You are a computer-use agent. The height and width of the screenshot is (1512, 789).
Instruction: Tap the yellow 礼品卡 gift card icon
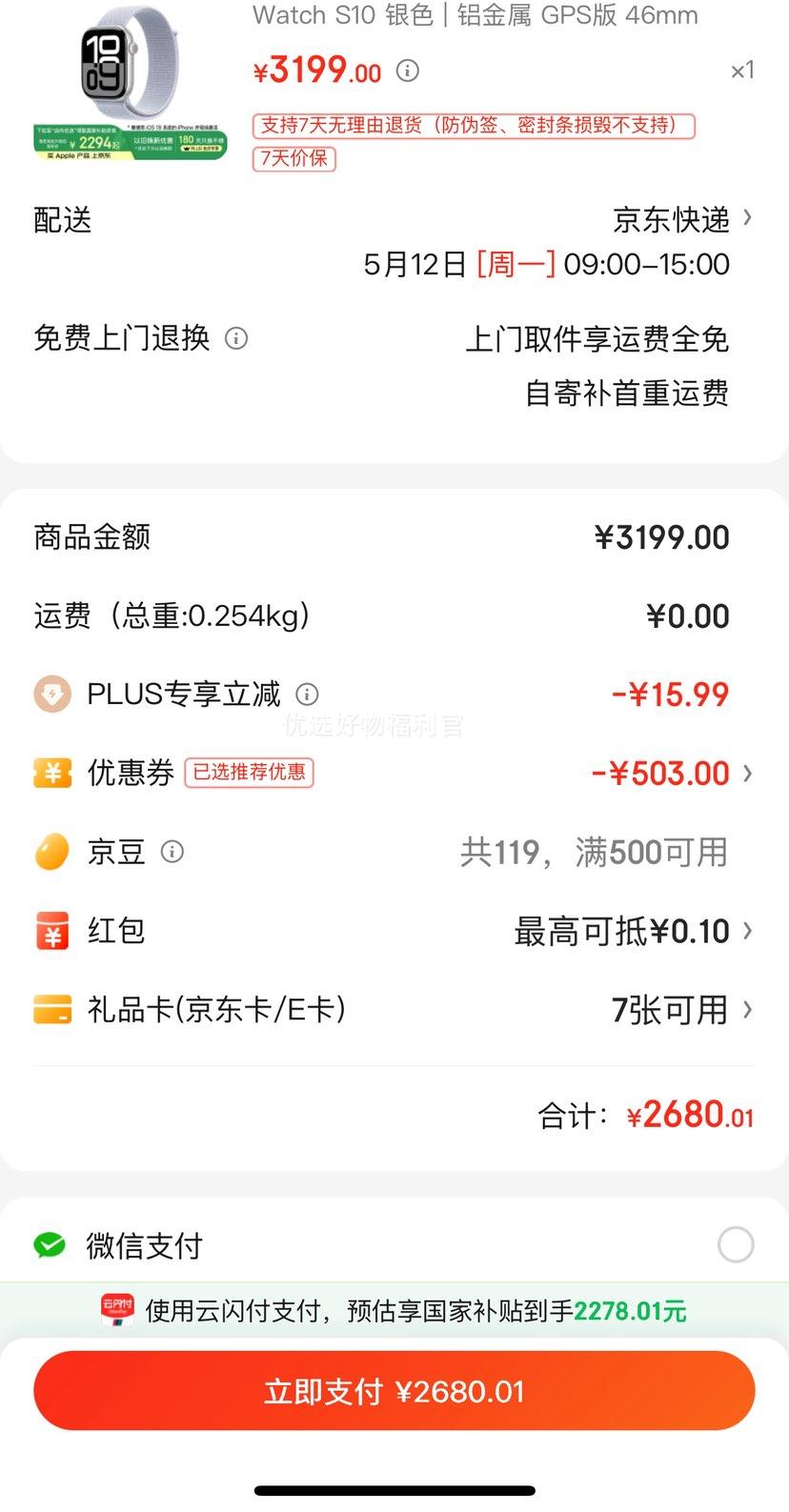coord(52,1009)
